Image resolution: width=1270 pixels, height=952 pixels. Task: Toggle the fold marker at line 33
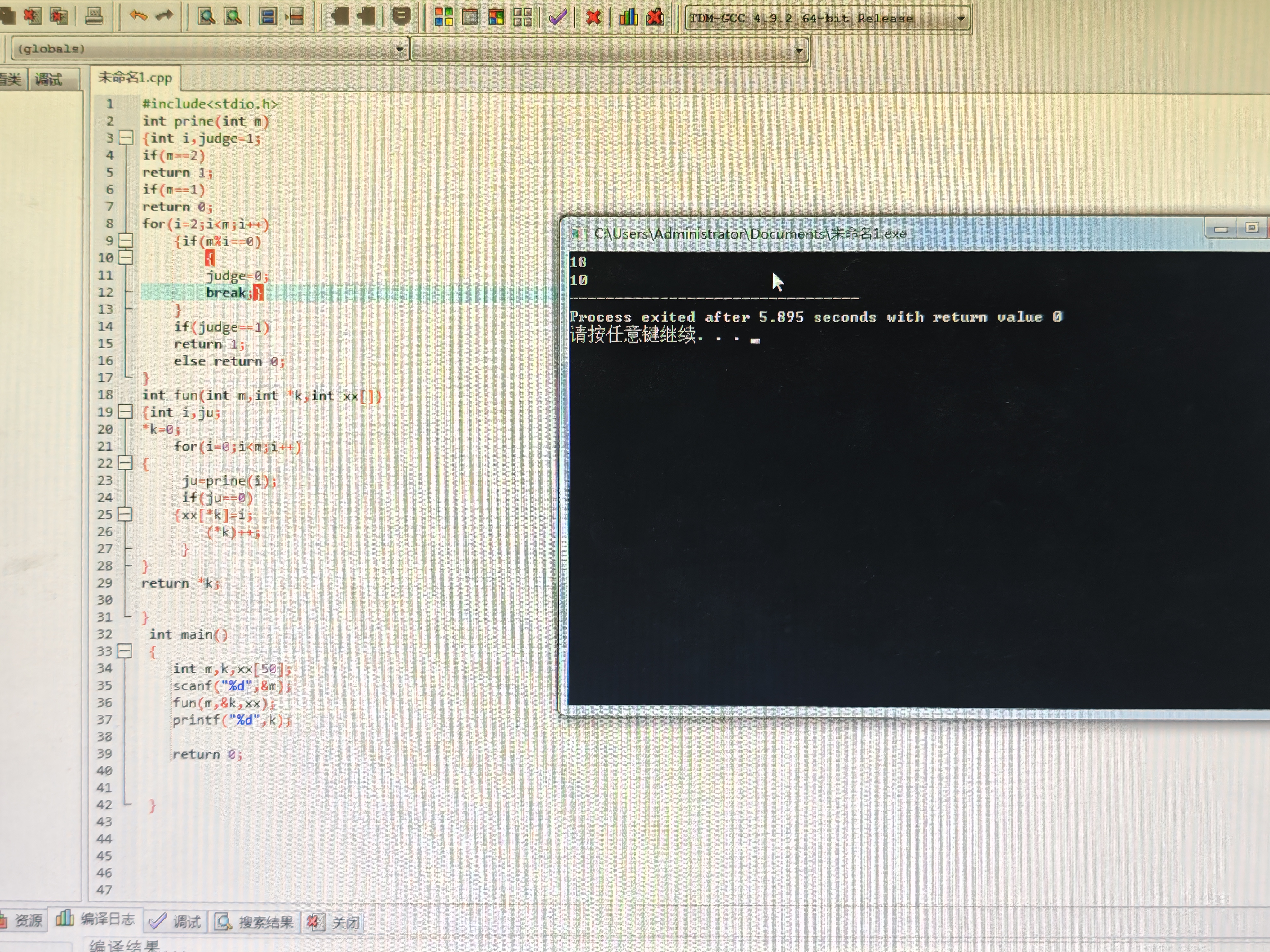(x=125, y=651)
